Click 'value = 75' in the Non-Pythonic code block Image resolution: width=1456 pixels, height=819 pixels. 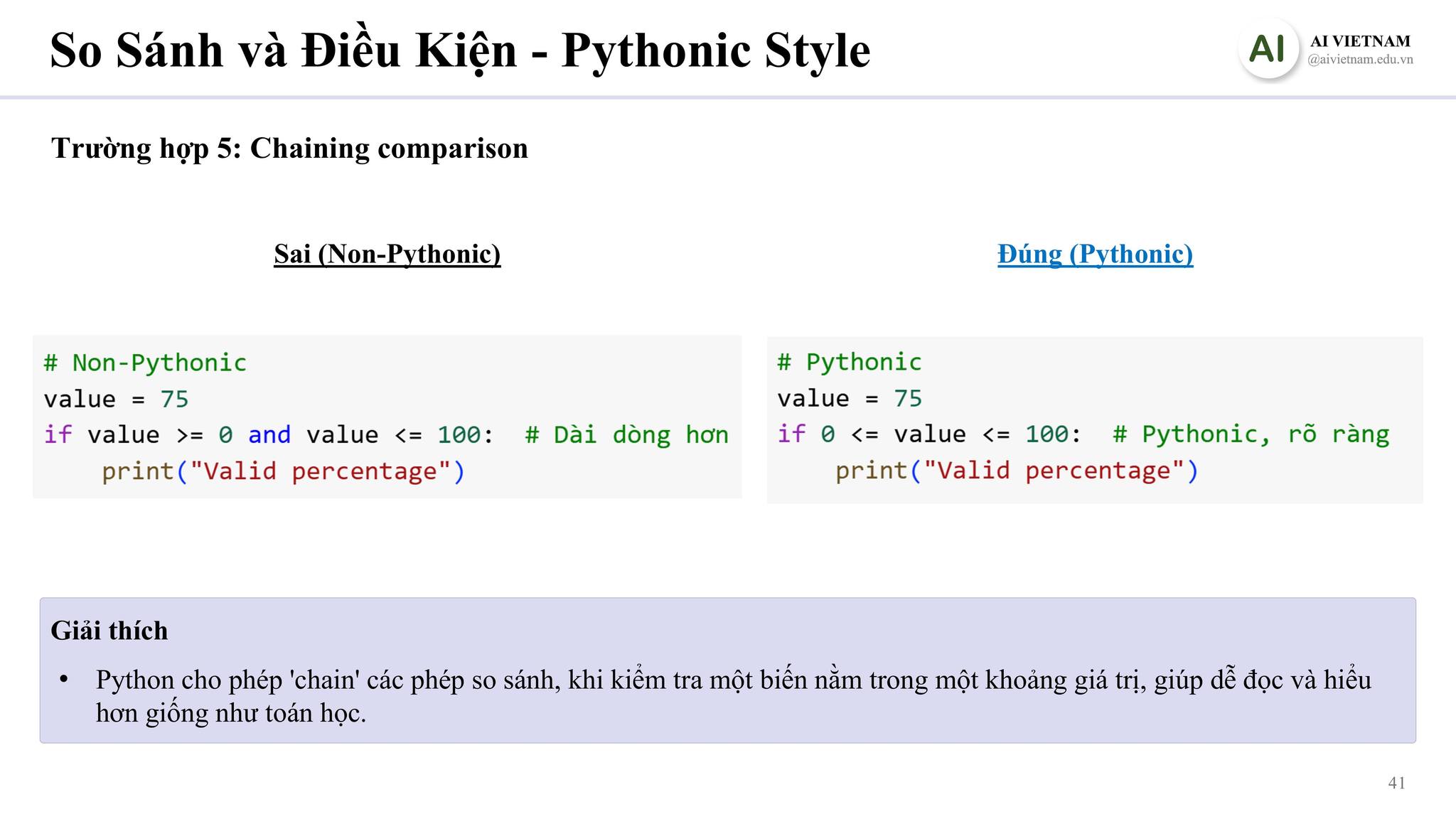pos(116,399)
